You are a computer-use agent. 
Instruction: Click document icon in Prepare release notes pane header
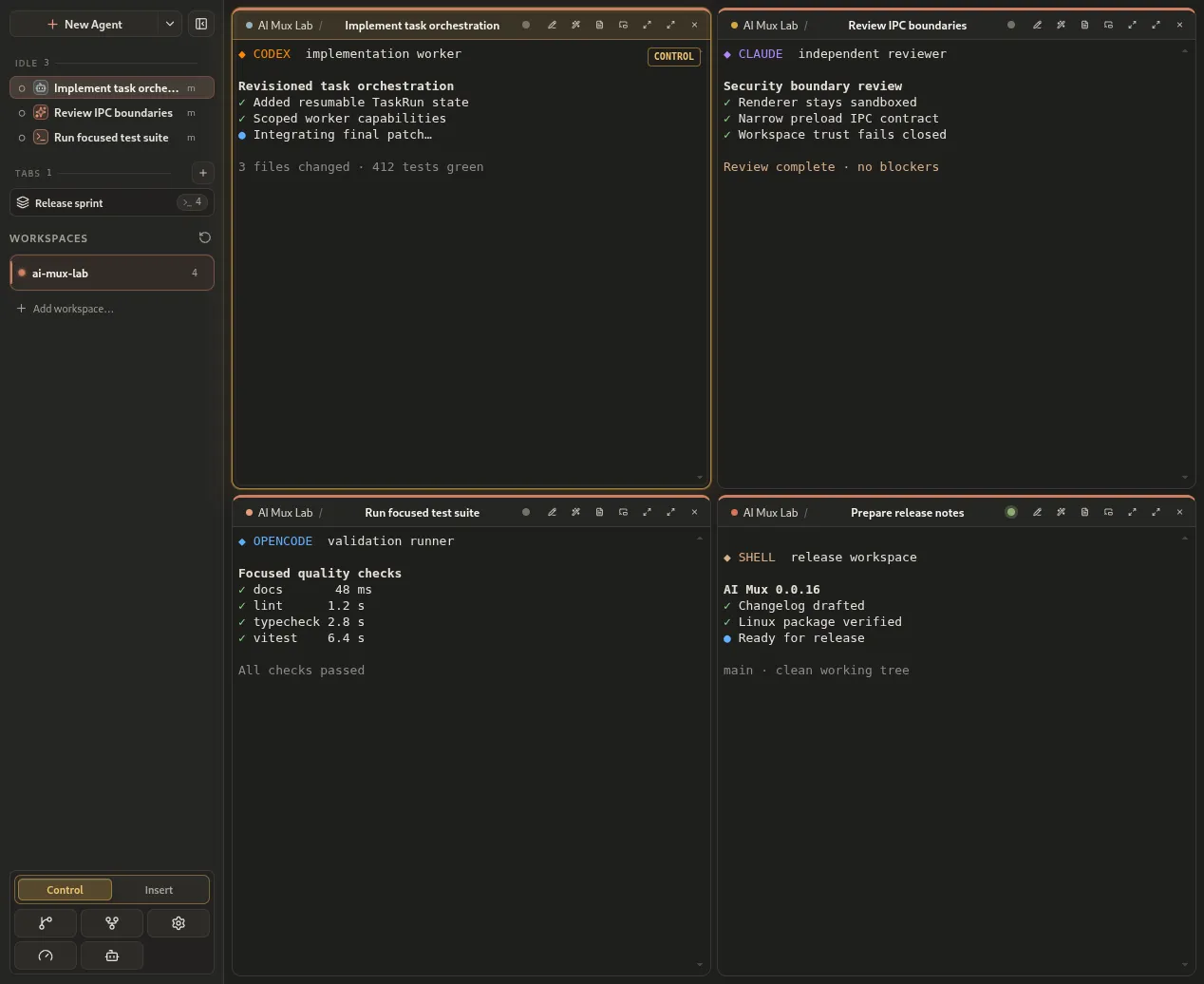pyautogui.click(x=1084, y=512)
